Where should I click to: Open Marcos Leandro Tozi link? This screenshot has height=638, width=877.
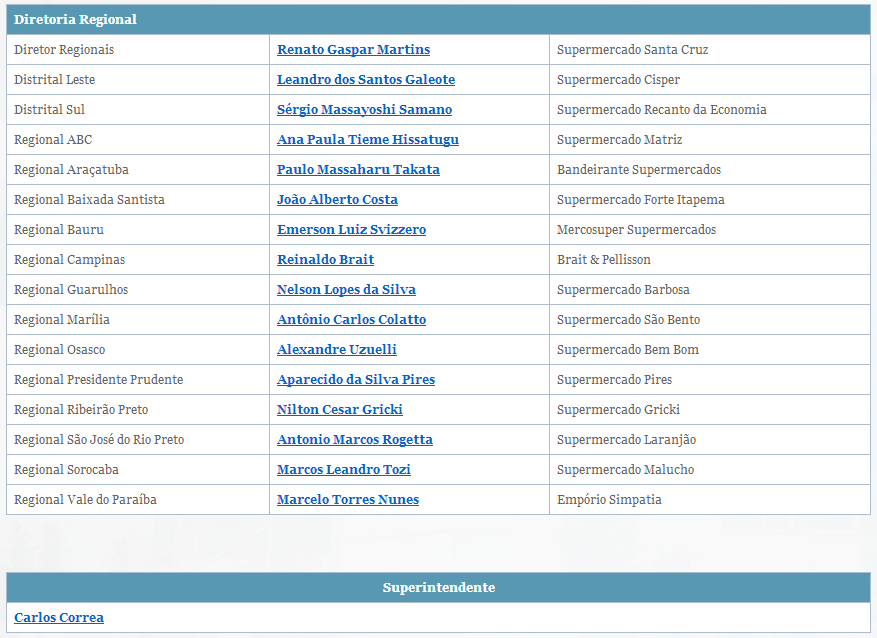(343, 470)
